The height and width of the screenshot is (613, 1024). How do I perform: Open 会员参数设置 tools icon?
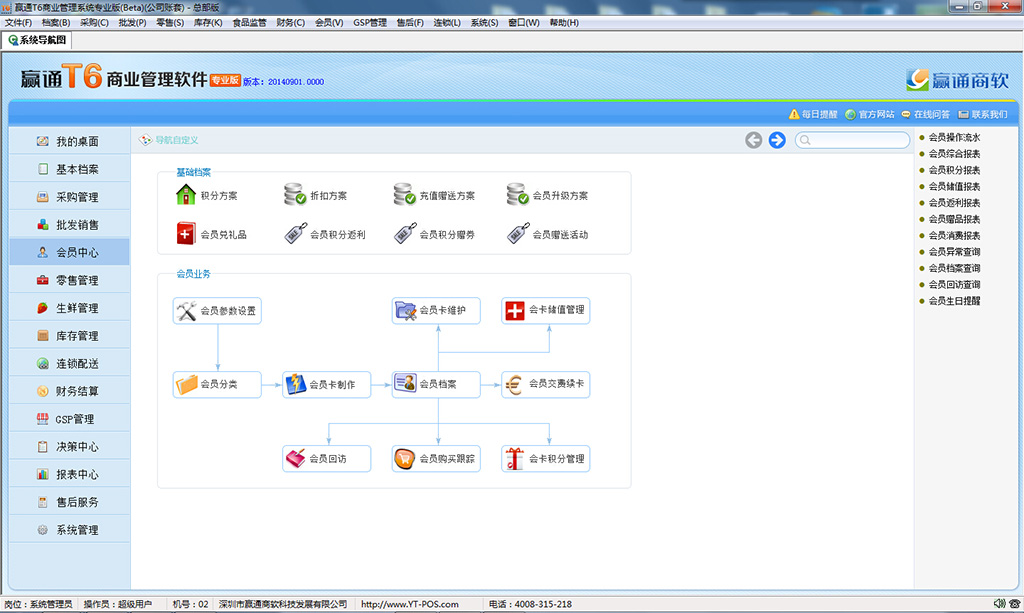pyautogui.click(x=187, y=311)
